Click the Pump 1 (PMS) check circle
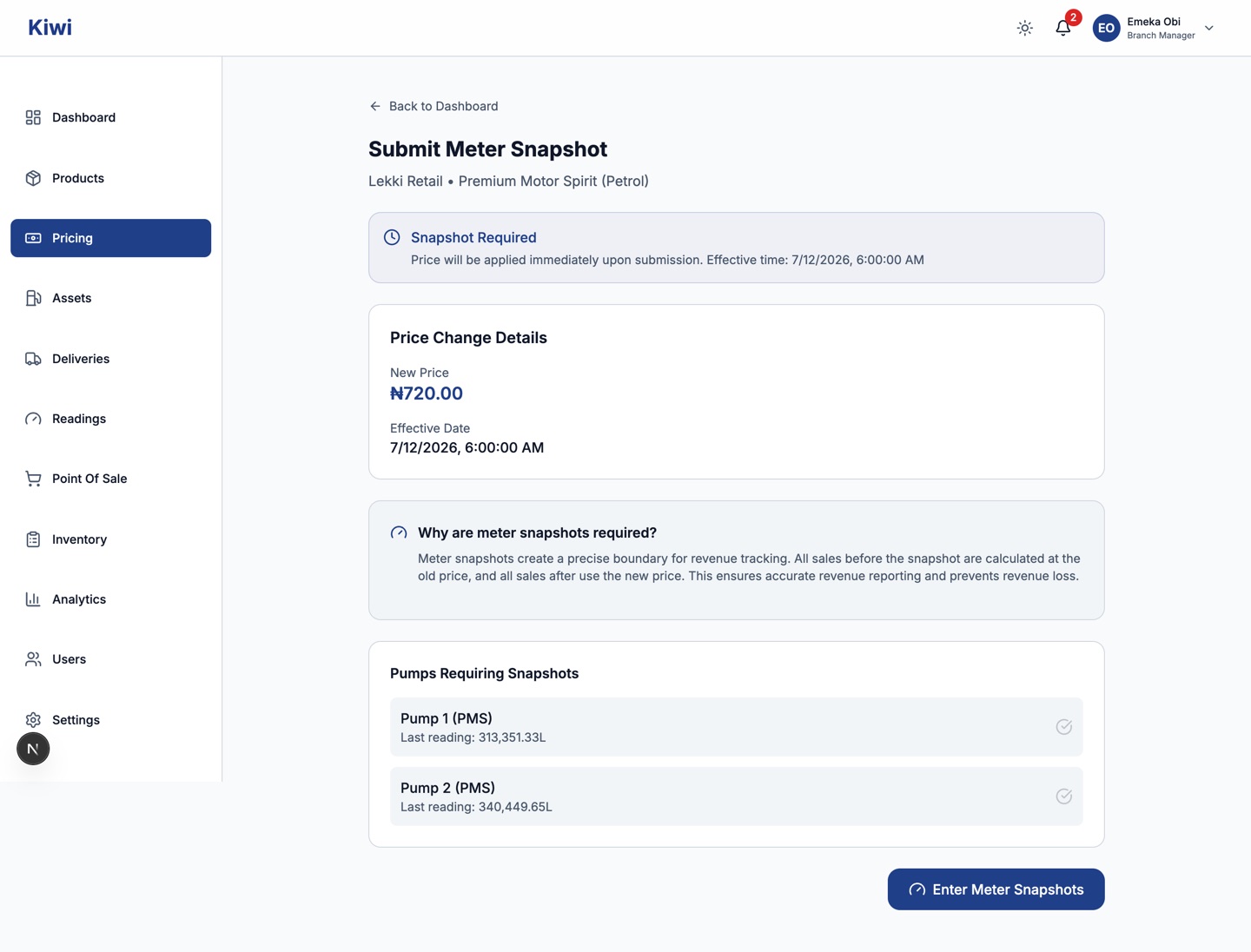1251x952 pixels. pos(1063,727)
